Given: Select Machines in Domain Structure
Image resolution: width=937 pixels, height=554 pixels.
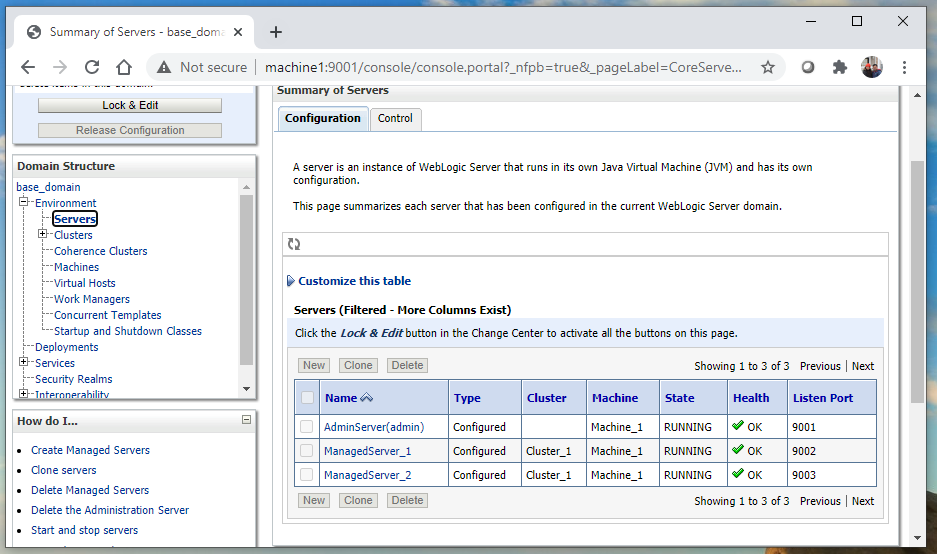Looking at the screenshot, I should coord(76,267).
